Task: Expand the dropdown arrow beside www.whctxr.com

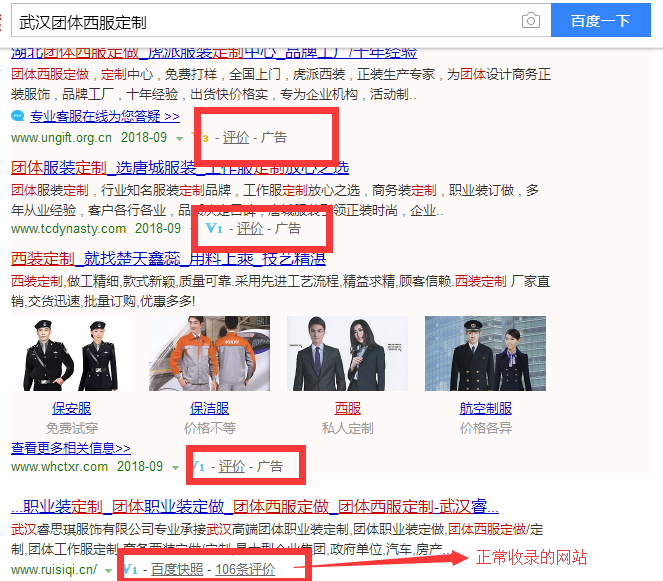Action: 175,468
